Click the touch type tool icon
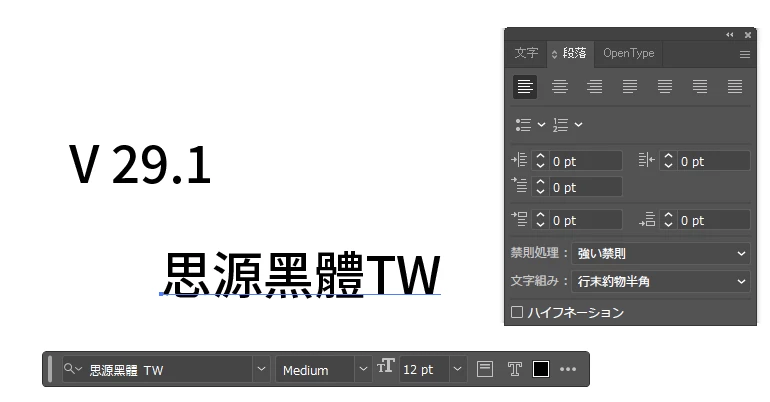Screen dimensions: 770x402 click(x=514, y=369)
